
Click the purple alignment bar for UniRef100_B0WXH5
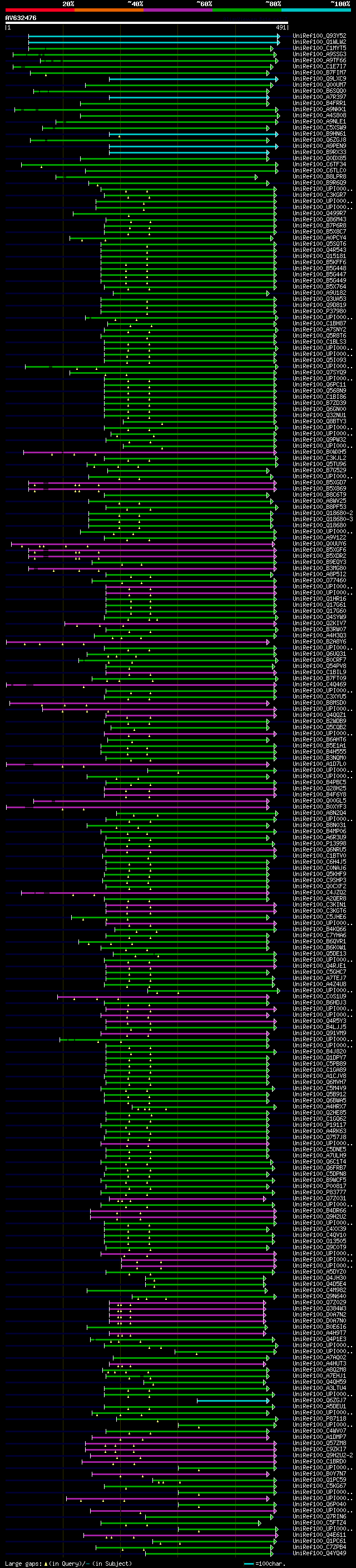click(x=149, y=452)
